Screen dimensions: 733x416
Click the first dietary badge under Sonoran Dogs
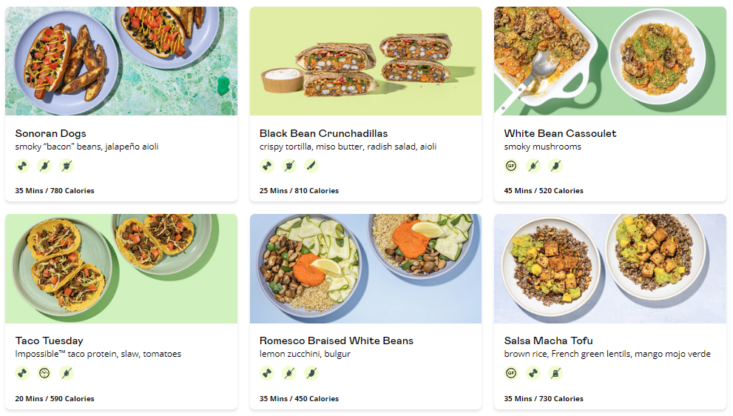22,166
